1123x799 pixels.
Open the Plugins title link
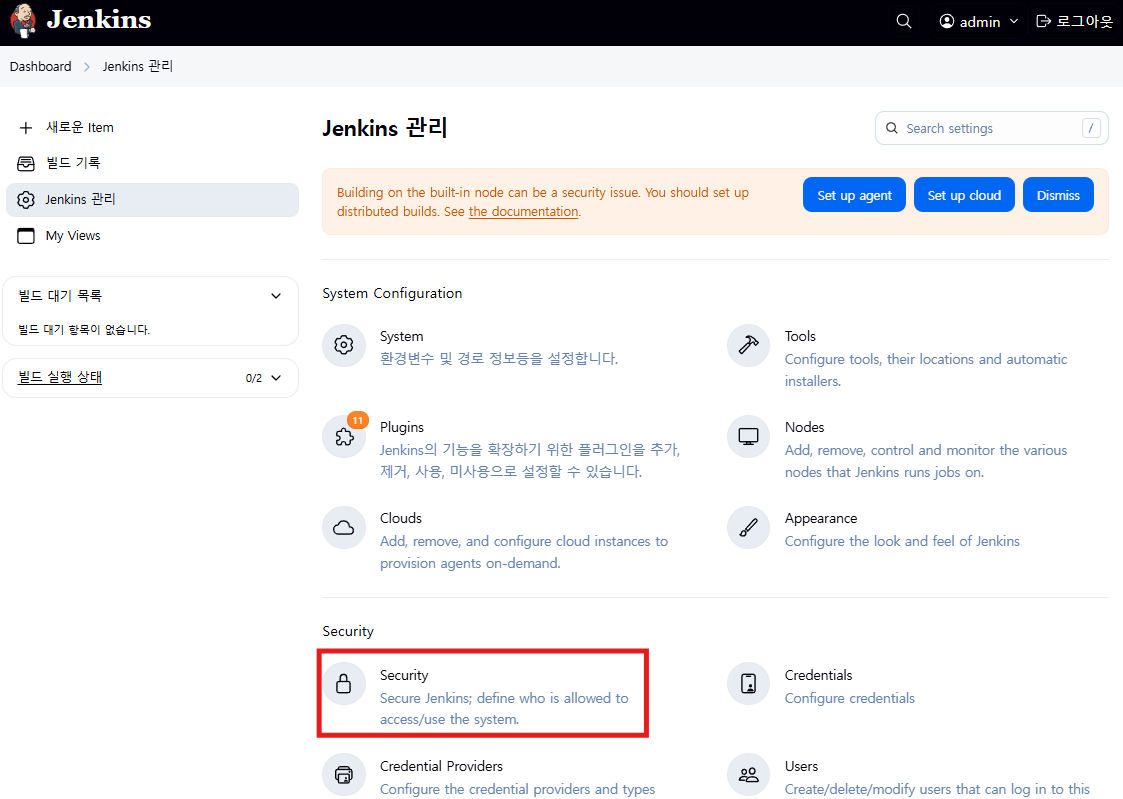pos(402,427)
